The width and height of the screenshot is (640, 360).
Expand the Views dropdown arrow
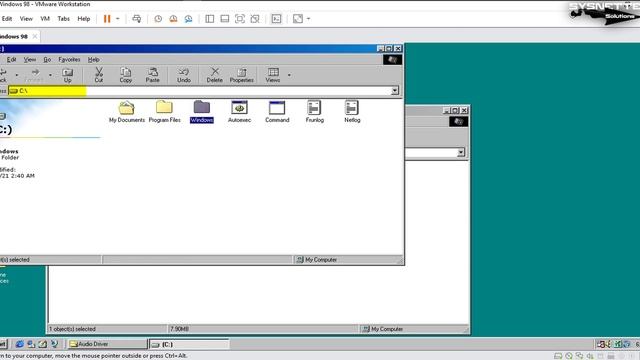pos(289,75)
